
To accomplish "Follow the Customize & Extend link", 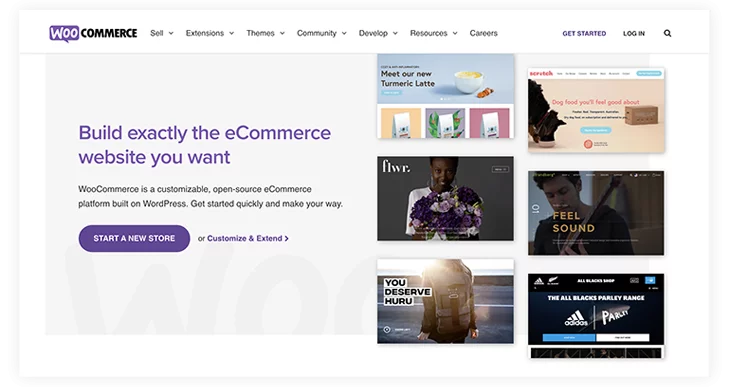I will (x=248, y=238).
